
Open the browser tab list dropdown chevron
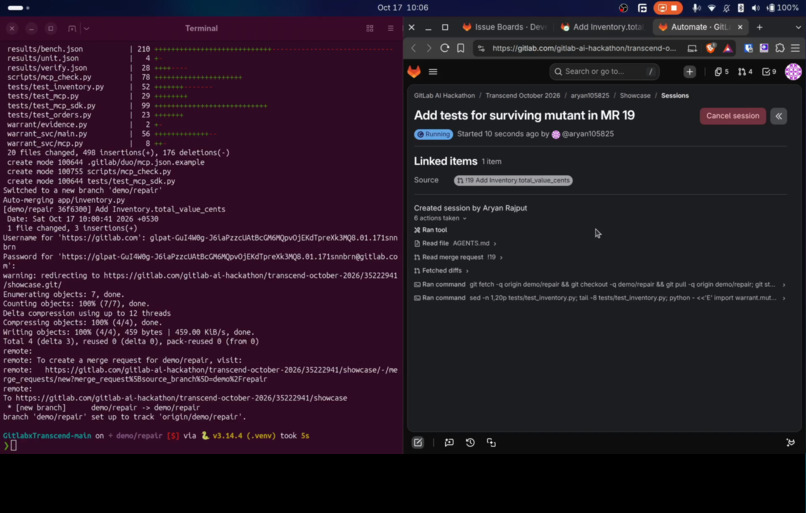point(797,27)
